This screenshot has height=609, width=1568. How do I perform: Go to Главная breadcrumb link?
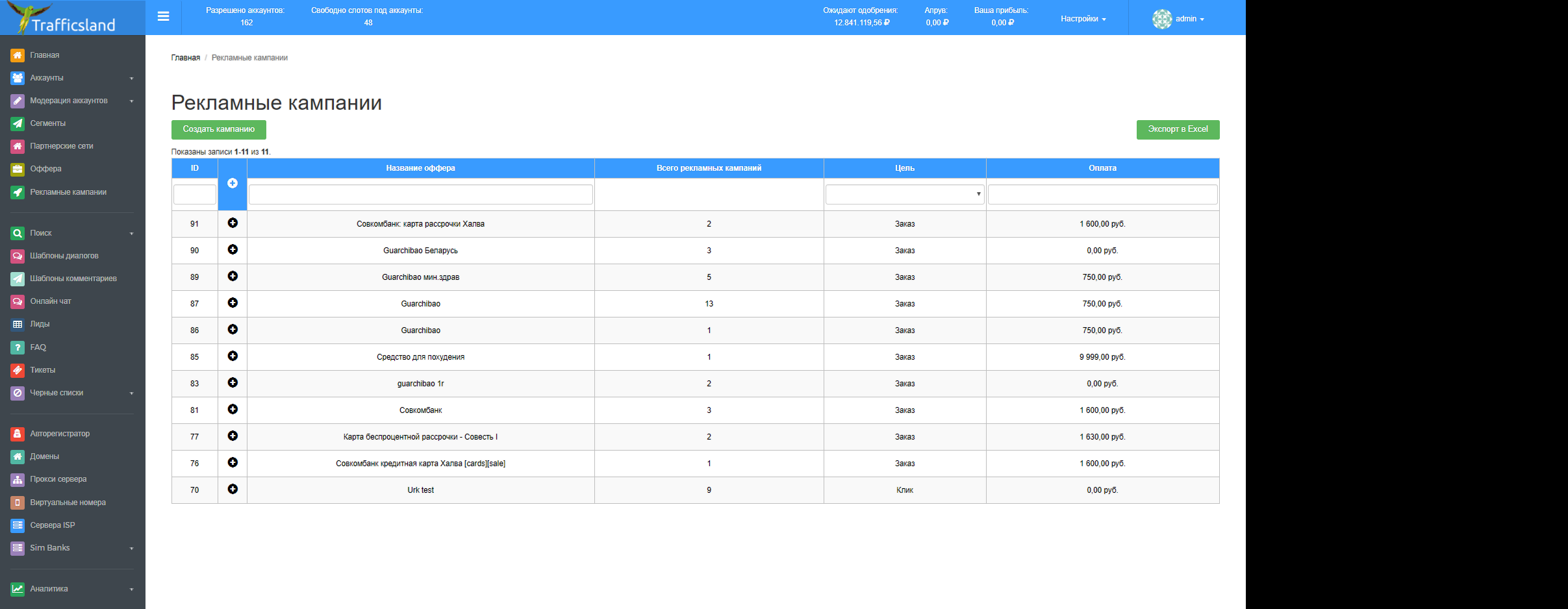coord(186,58)
